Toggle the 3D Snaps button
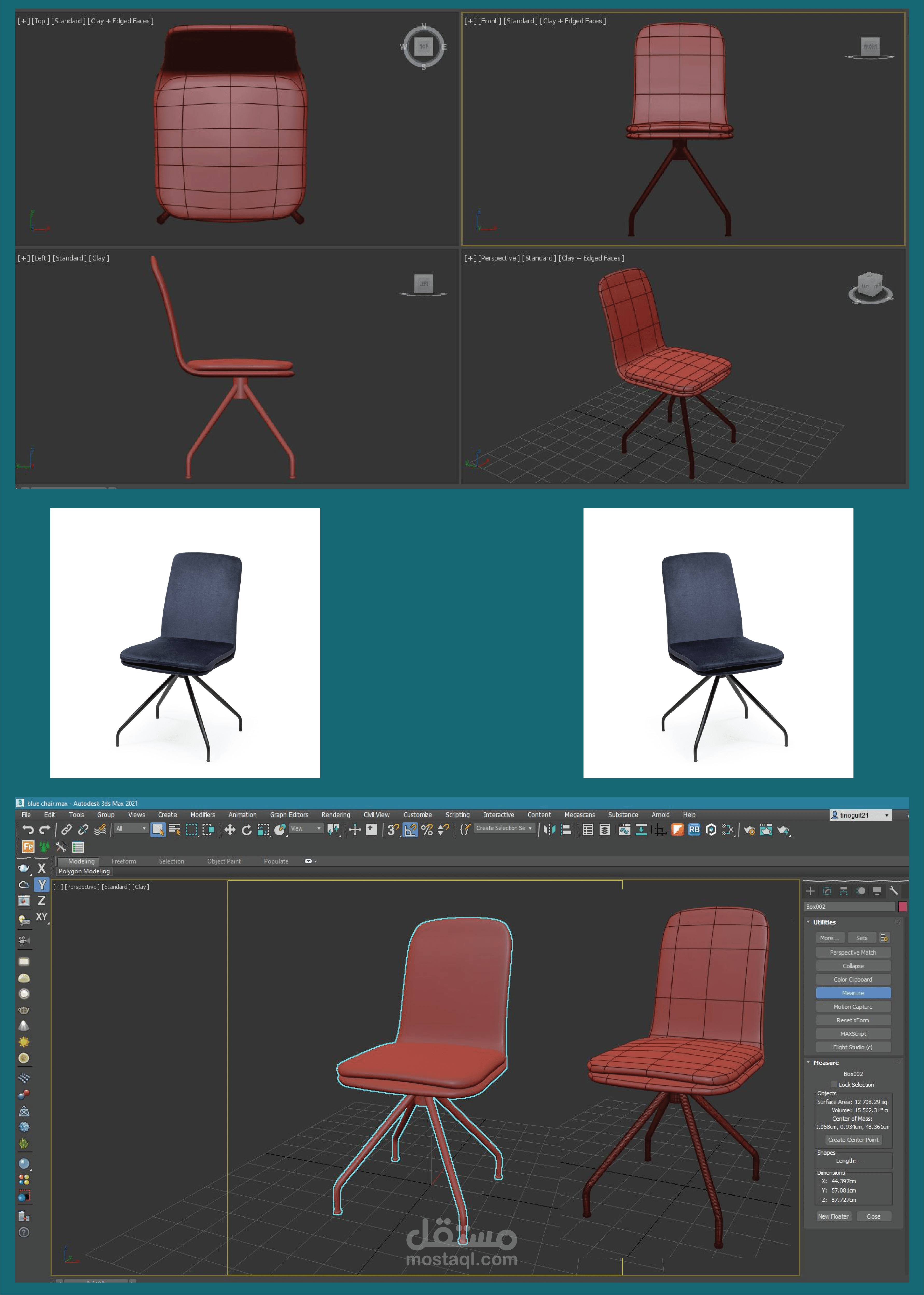The image size is (924, 1295). (x=393, y=829)
